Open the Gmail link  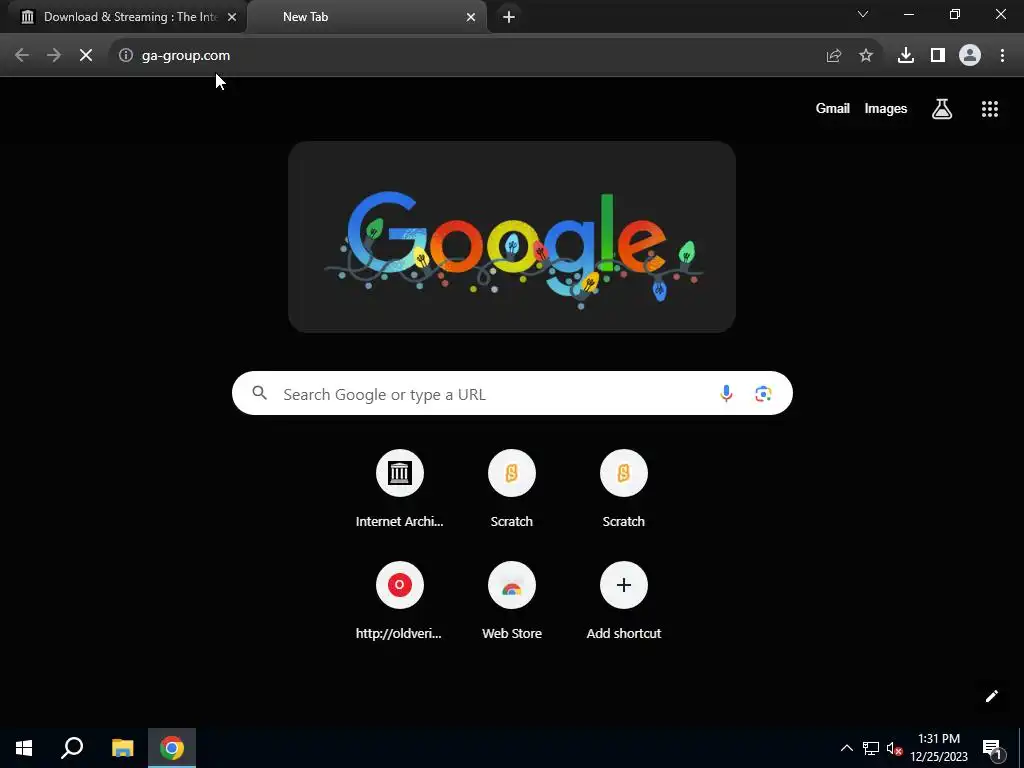[833, 109]
